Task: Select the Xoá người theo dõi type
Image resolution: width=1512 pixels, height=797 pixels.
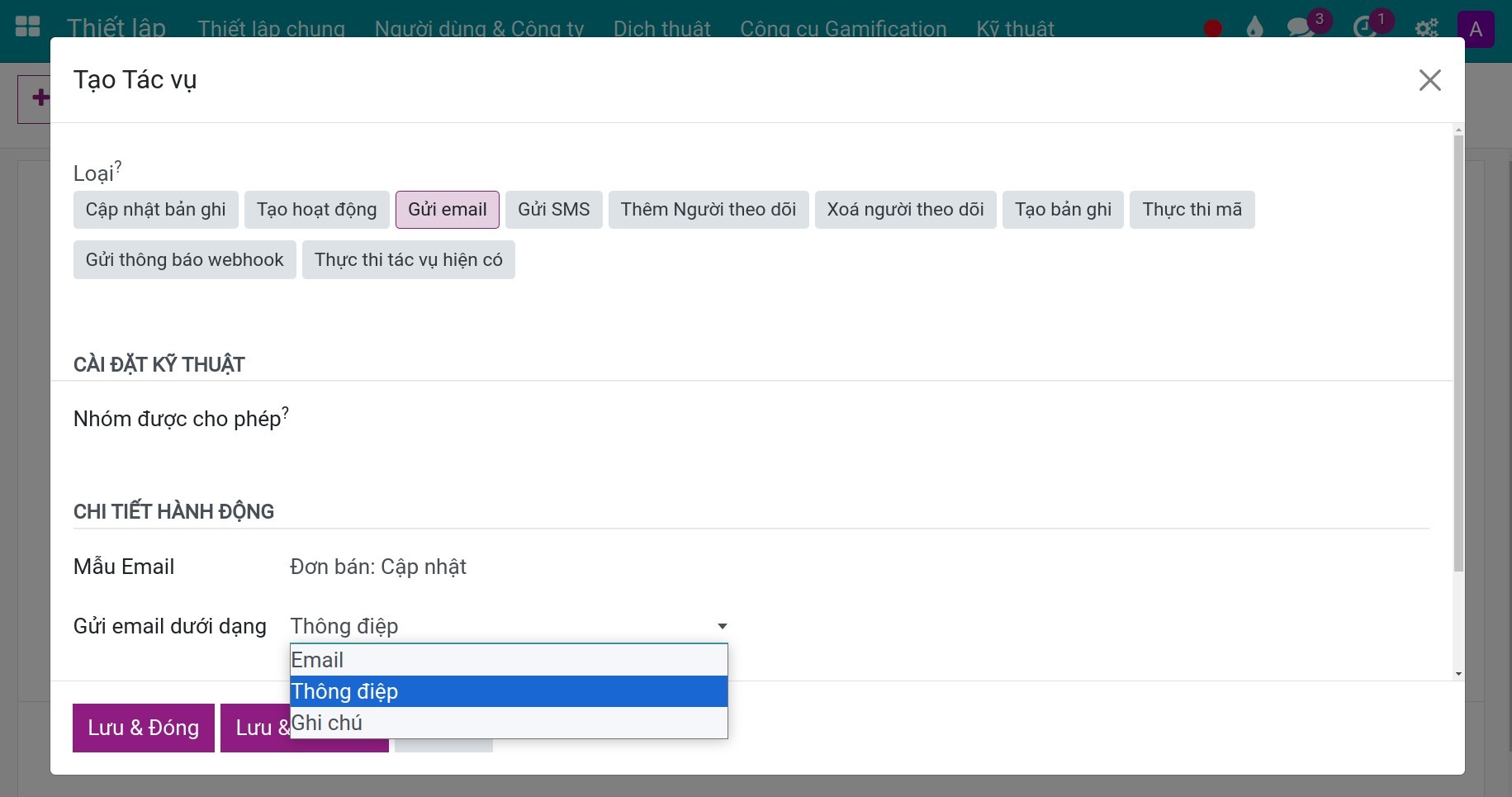Action: 906,210
